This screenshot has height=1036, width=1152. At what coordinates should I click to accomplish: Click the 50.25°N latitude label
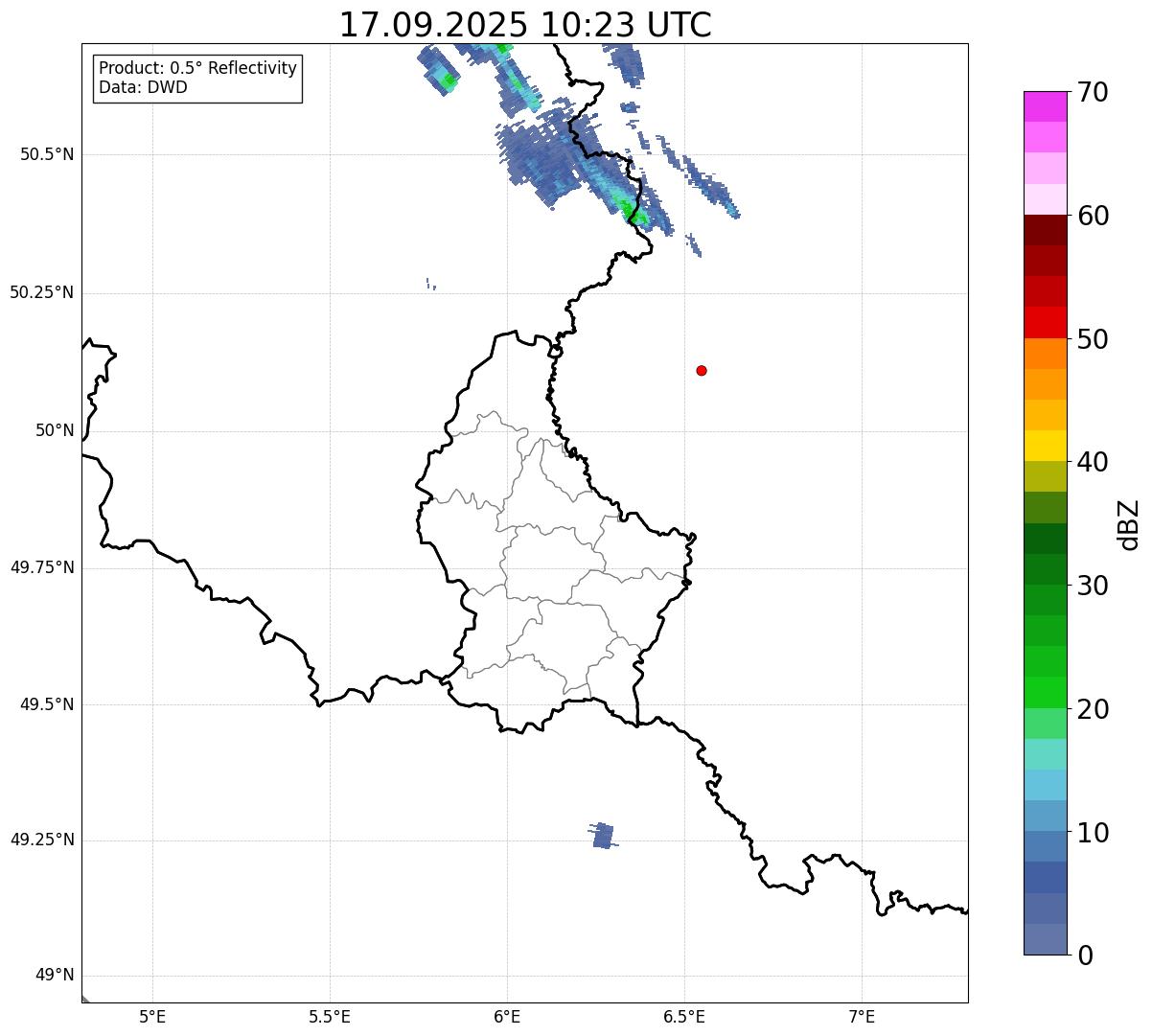tap(41, 292)
